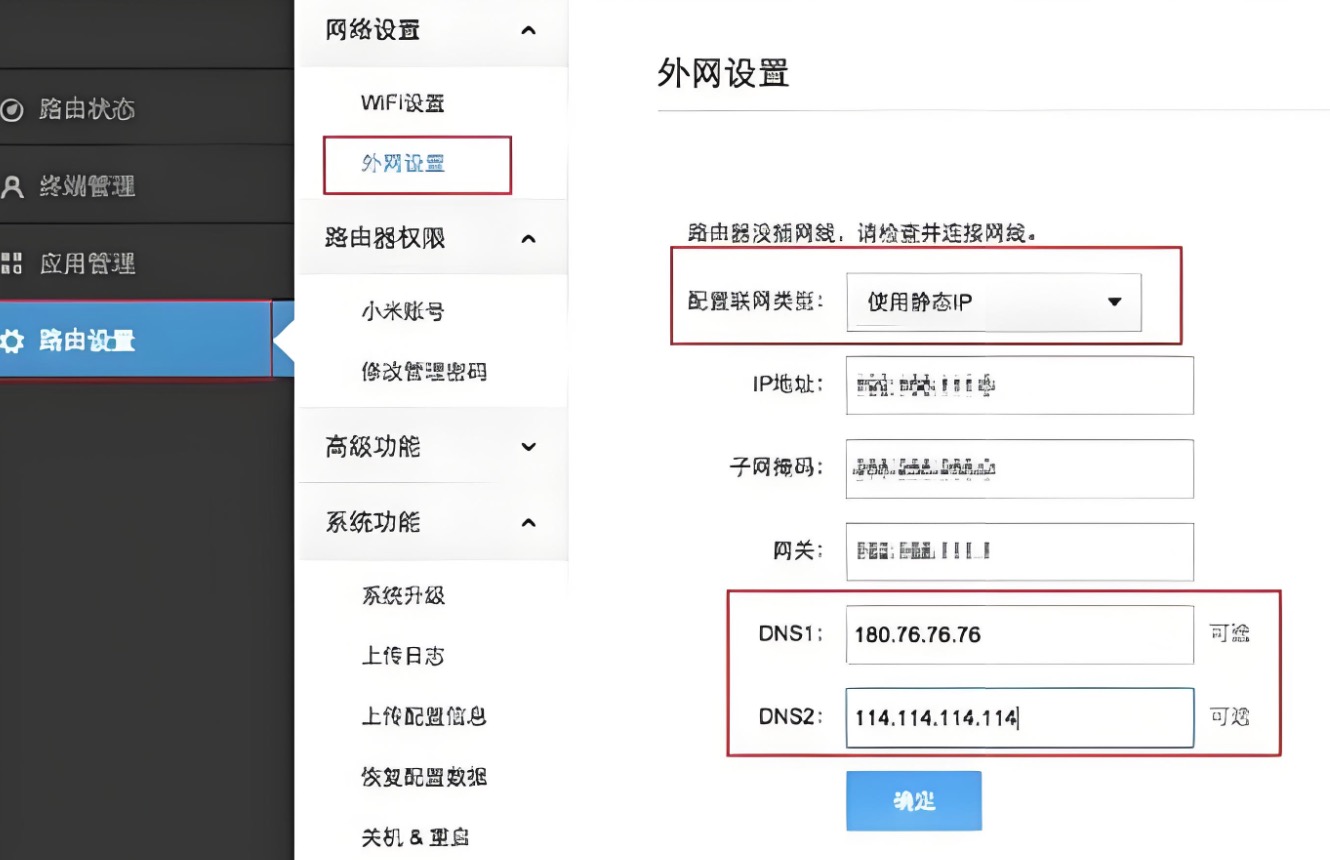The width and height of the screenshot is (1330, 860).
Task: Expand the 高级功能 section chevron
Action: [x=529, y=447]
